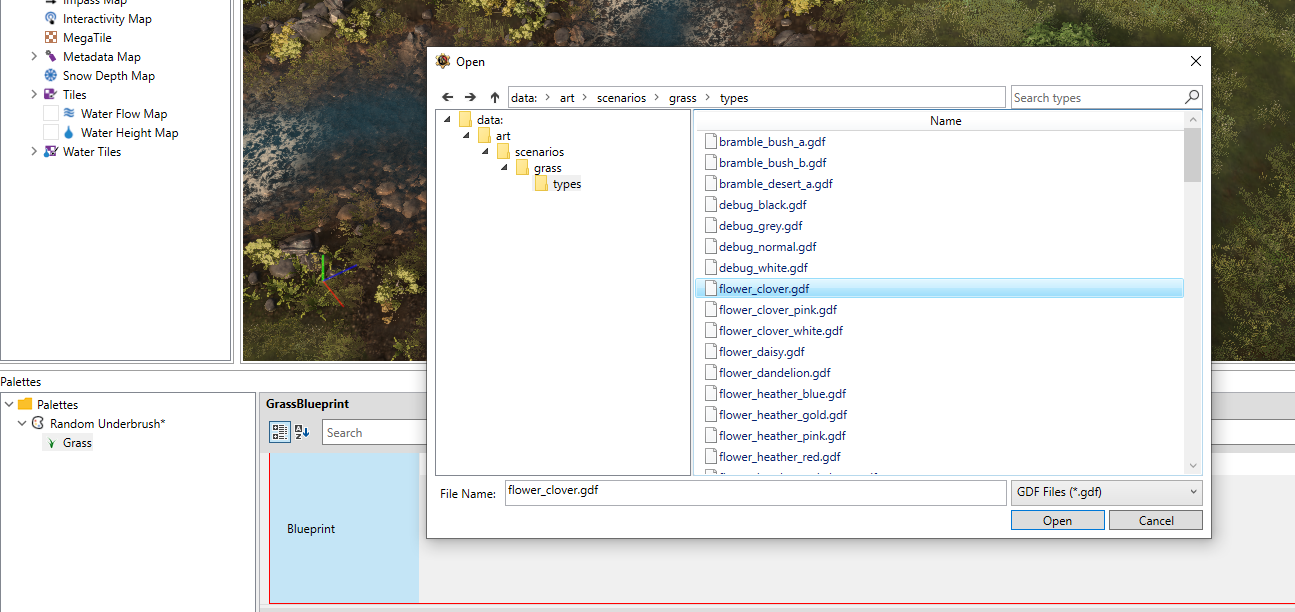Click the MegaTile checkered icon
1295x612 pixels.
pos(51,38)
